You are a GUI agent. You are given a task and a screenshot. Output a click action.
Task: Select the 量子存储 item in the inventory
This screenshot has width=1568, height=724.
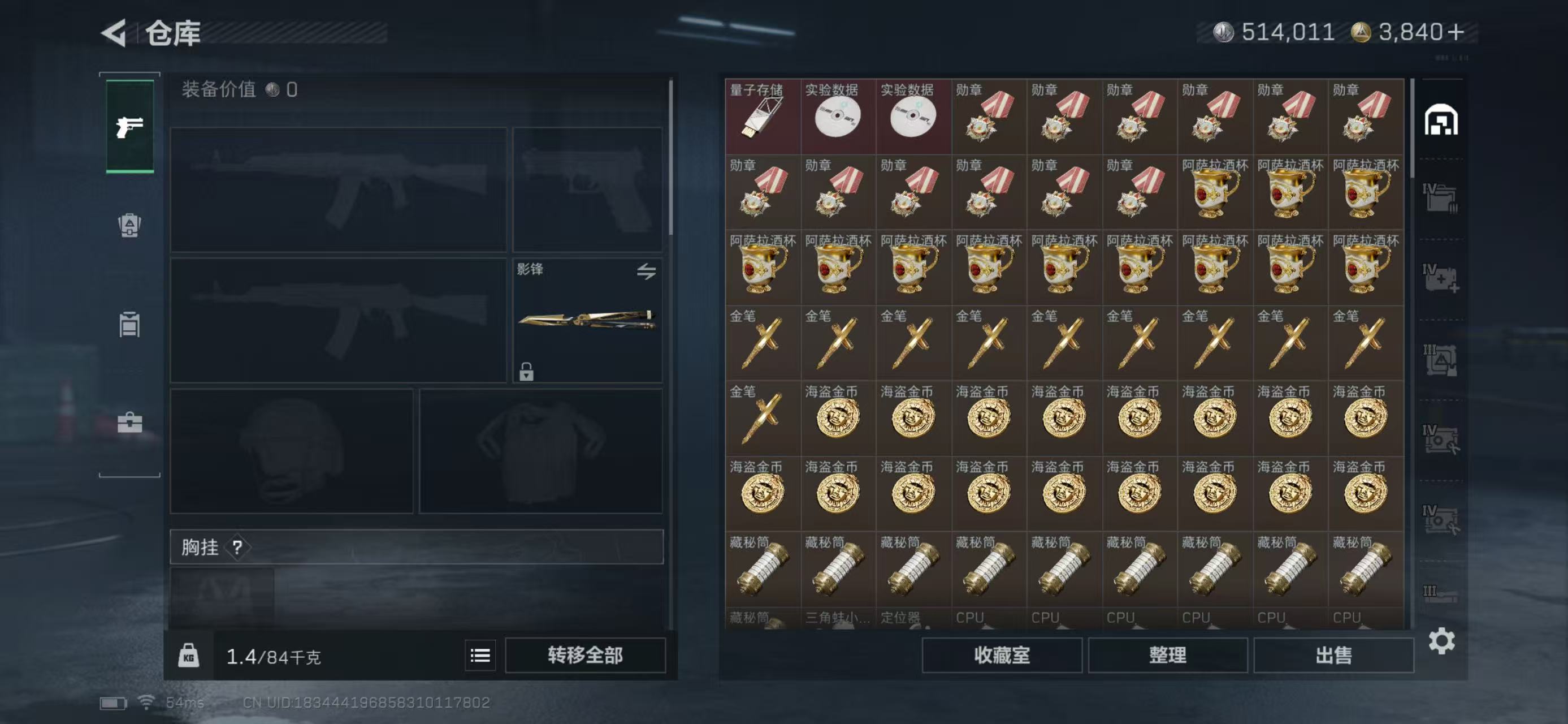coord(763,116)
